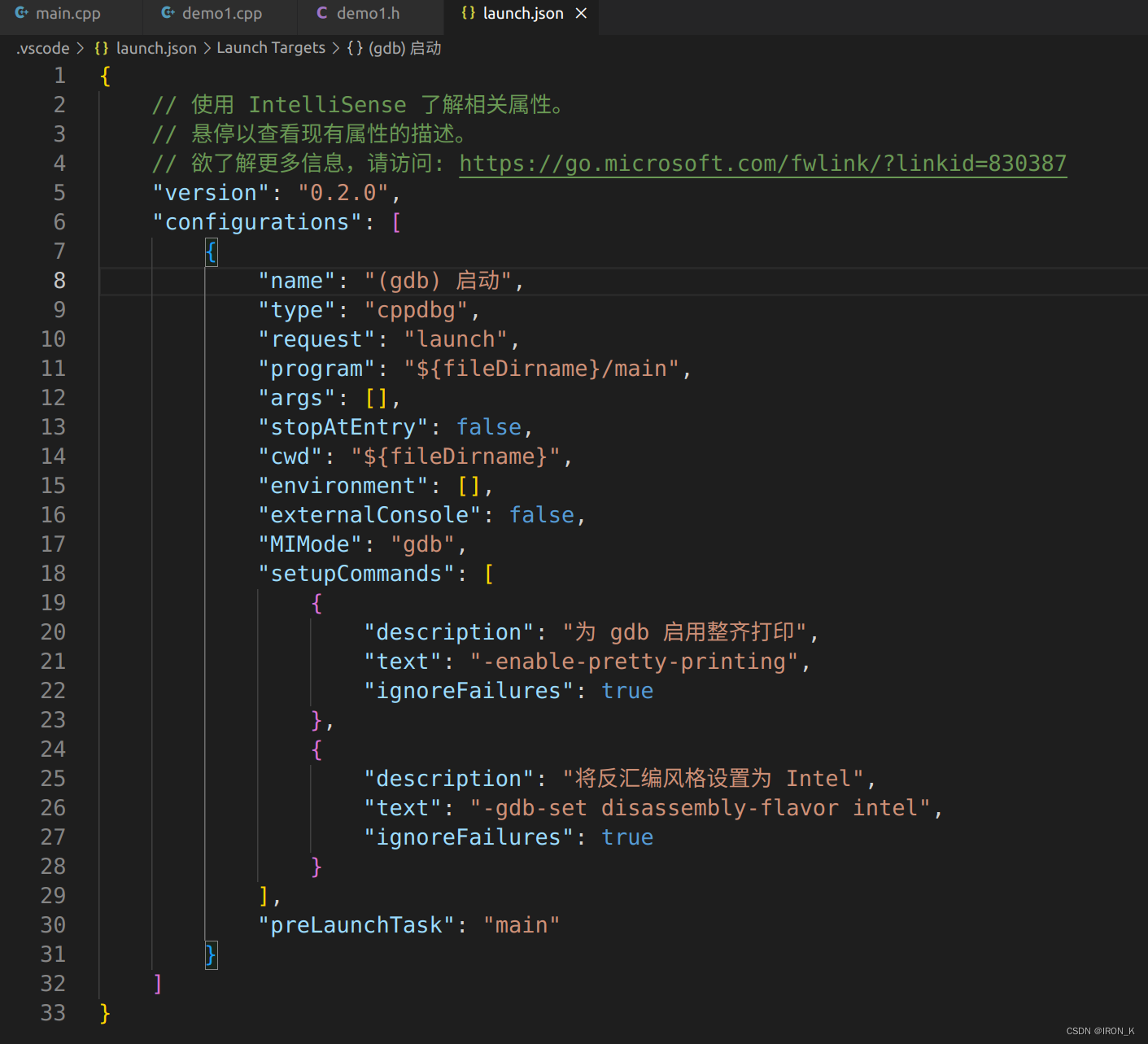Click line number 8 in the gutter
This screenshot has width=1148, height=1044.
coord(59,281)
